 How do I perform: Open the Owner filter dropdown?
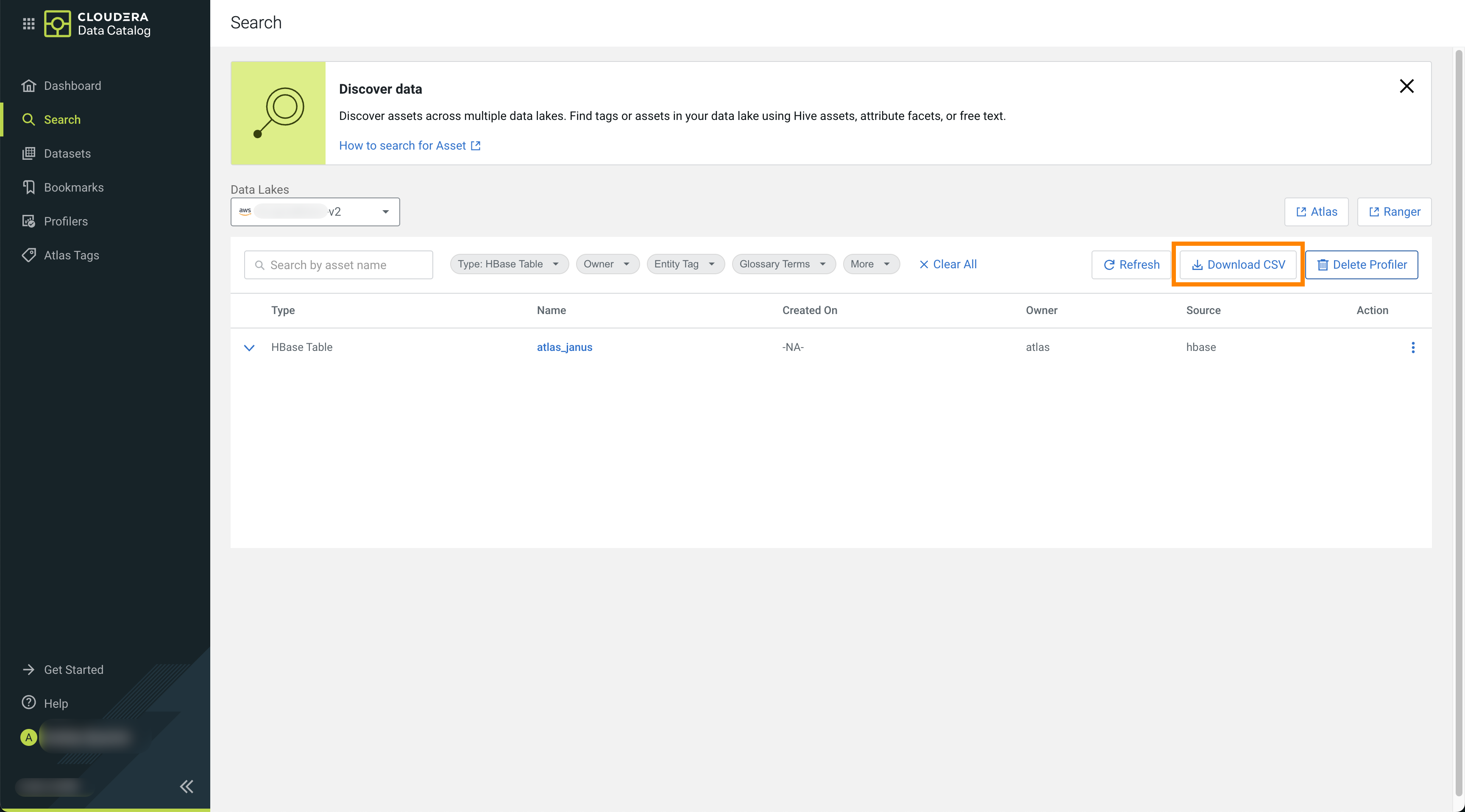(607, 264)
